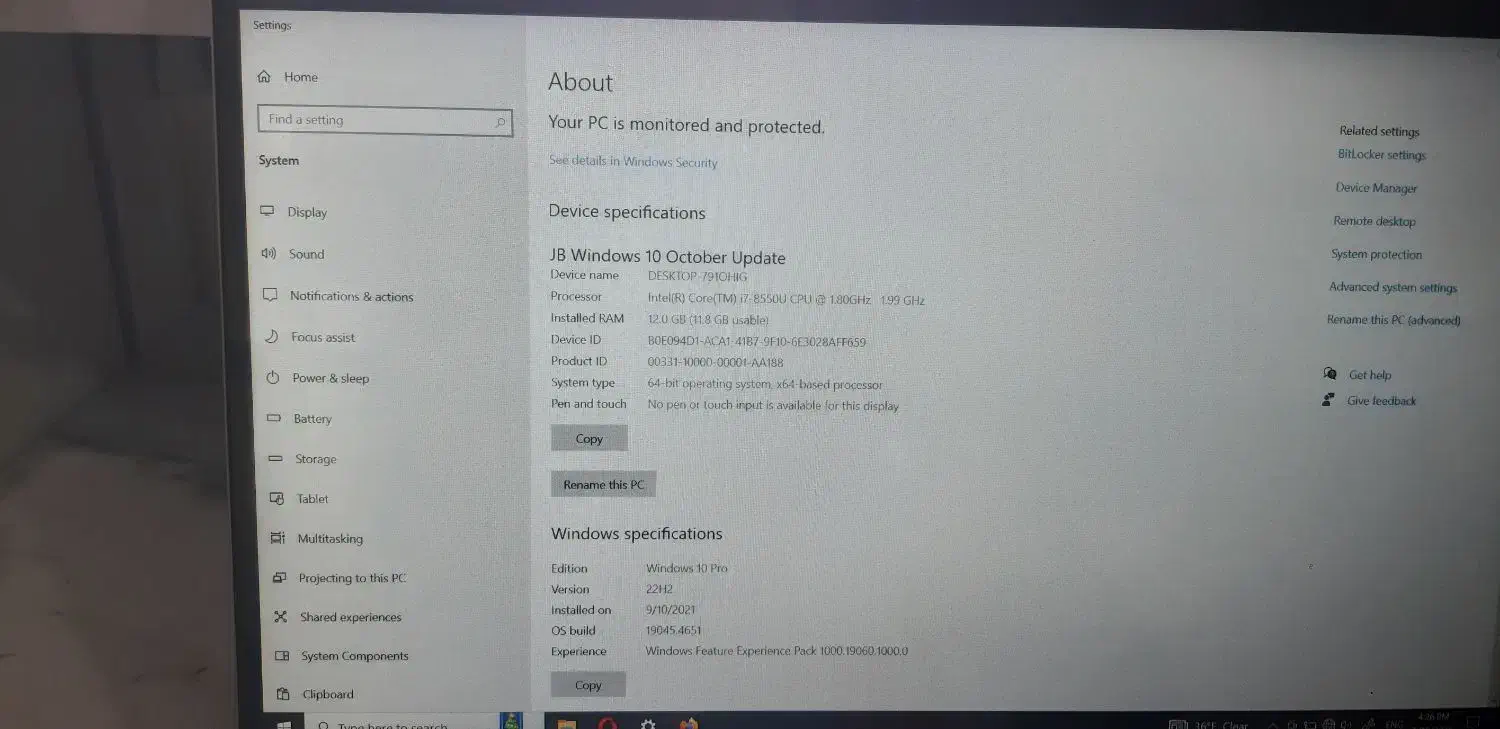
Task: Open BitLocker settings link
Action: [x=1382, y=155]
